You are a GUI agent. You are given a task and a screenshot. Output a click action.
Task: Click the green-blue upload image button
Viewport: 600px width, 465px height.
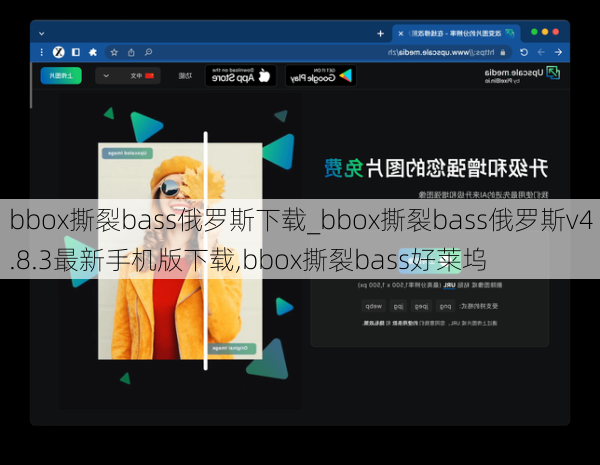point(61,76)
